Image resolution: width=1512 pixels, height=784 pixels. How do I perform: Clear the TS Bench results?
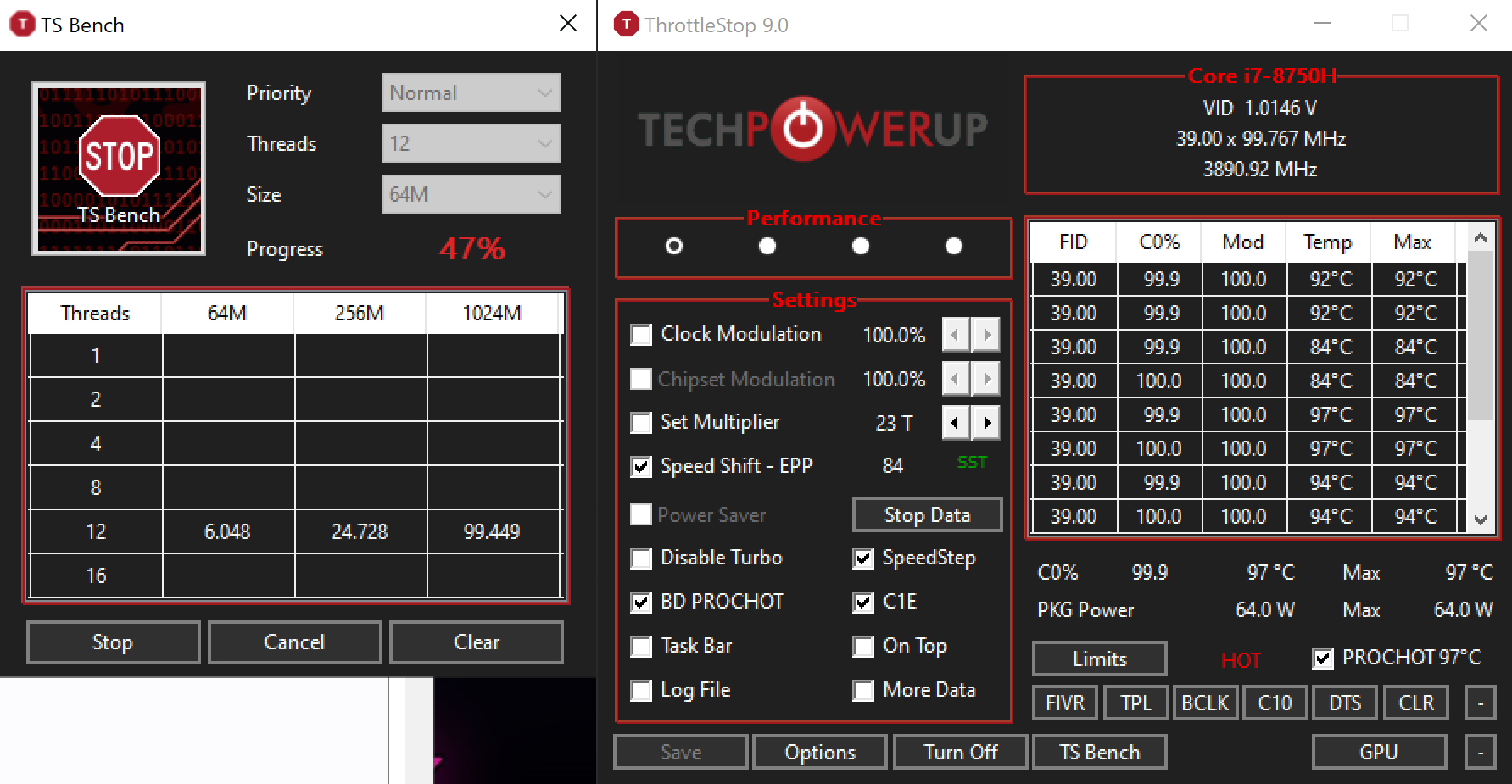click(477, 642)
